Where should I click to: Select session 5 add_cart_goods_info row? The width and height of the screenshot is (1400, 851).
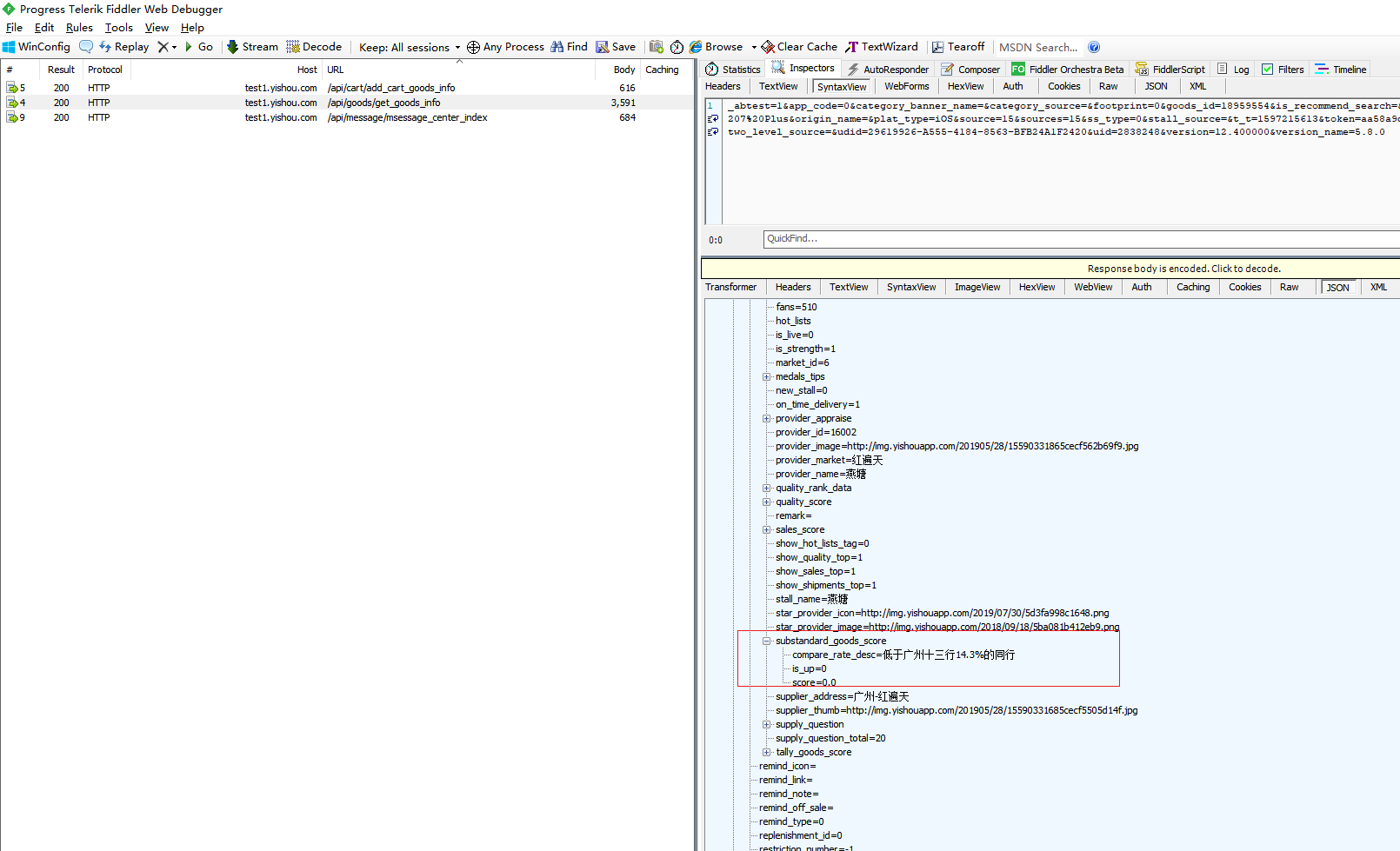(347, 88)
